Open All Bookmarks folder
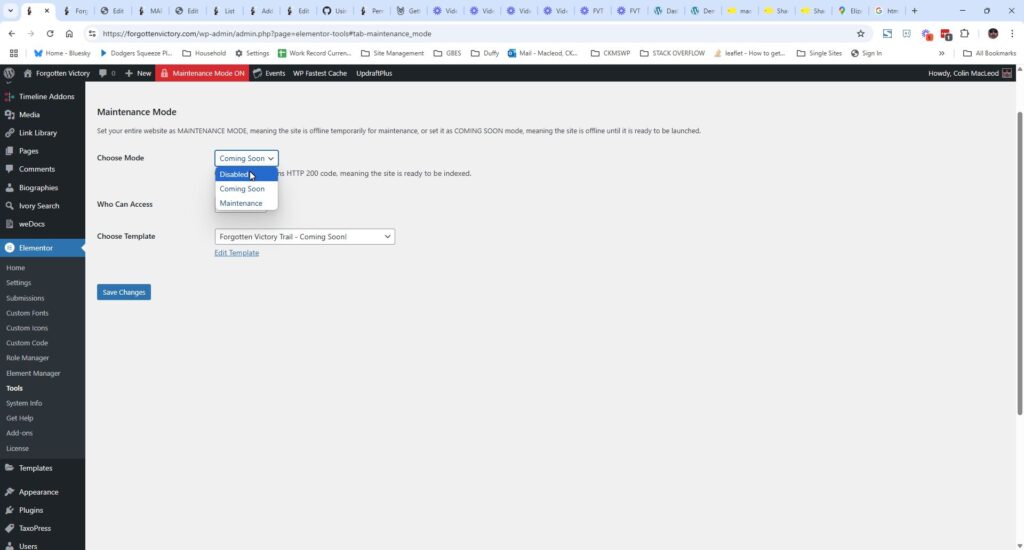1024x550 pixels. pyautogui.click(x=989, y=53)
